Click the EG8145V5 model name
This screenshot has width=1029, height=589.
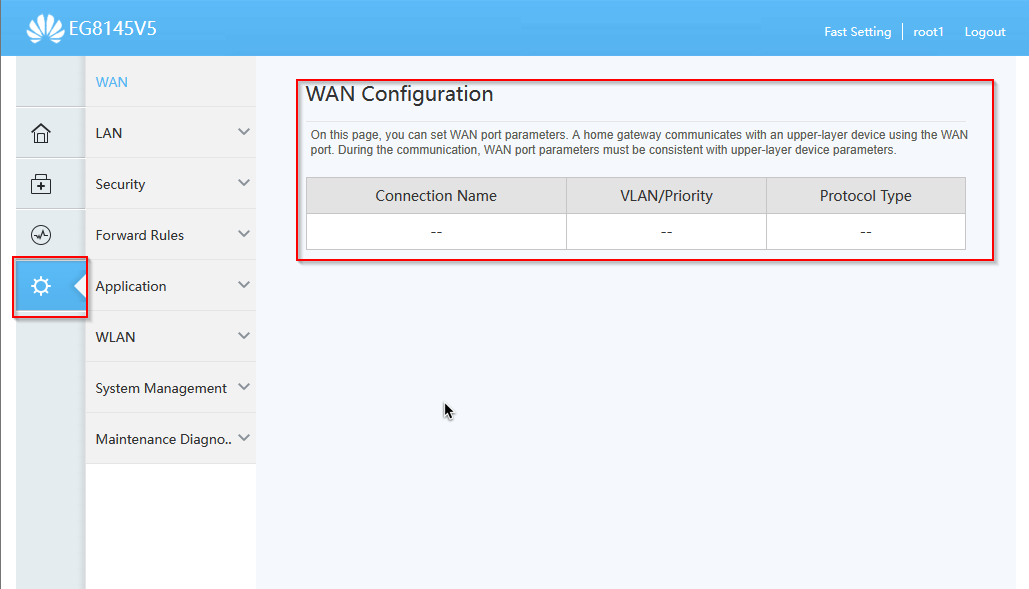point(113,29)
